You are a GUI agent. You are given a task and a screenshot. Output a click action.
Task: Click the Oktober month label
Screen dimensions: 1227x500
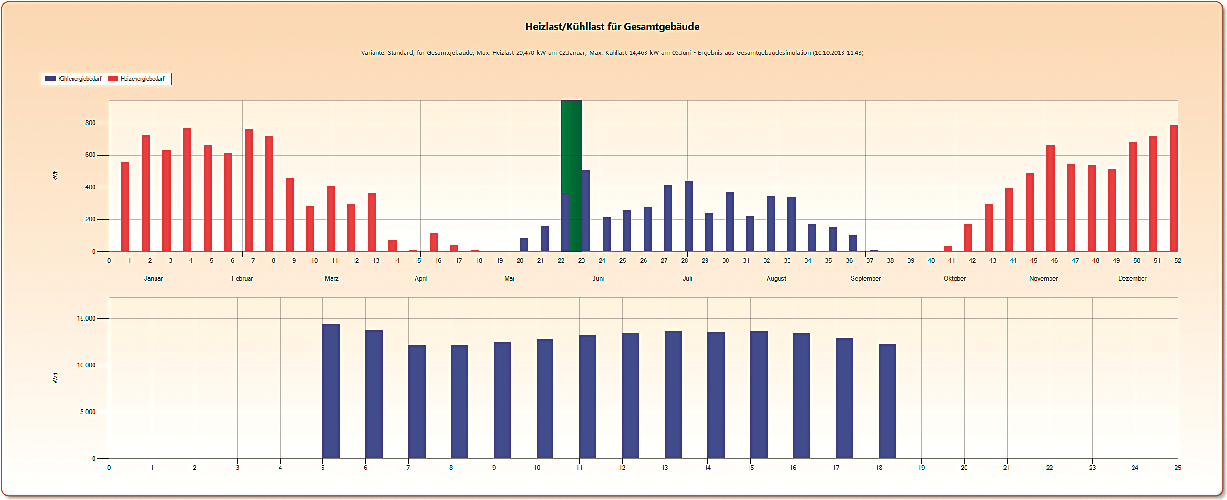coord(955,278)
